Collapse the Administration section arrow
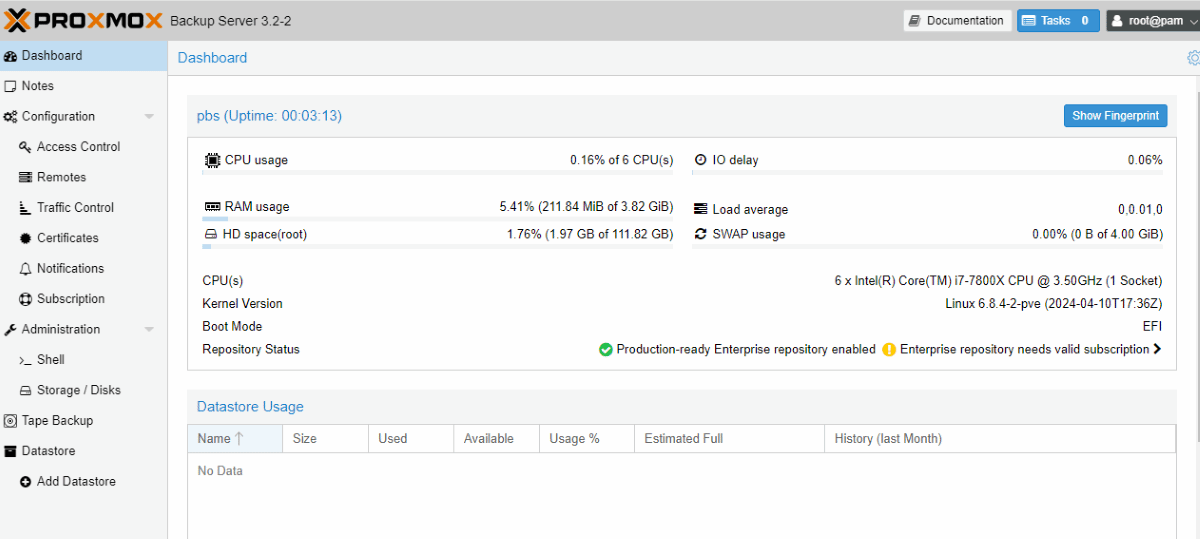The width and height of the screenshot is (1200, 539). point(149,330)
